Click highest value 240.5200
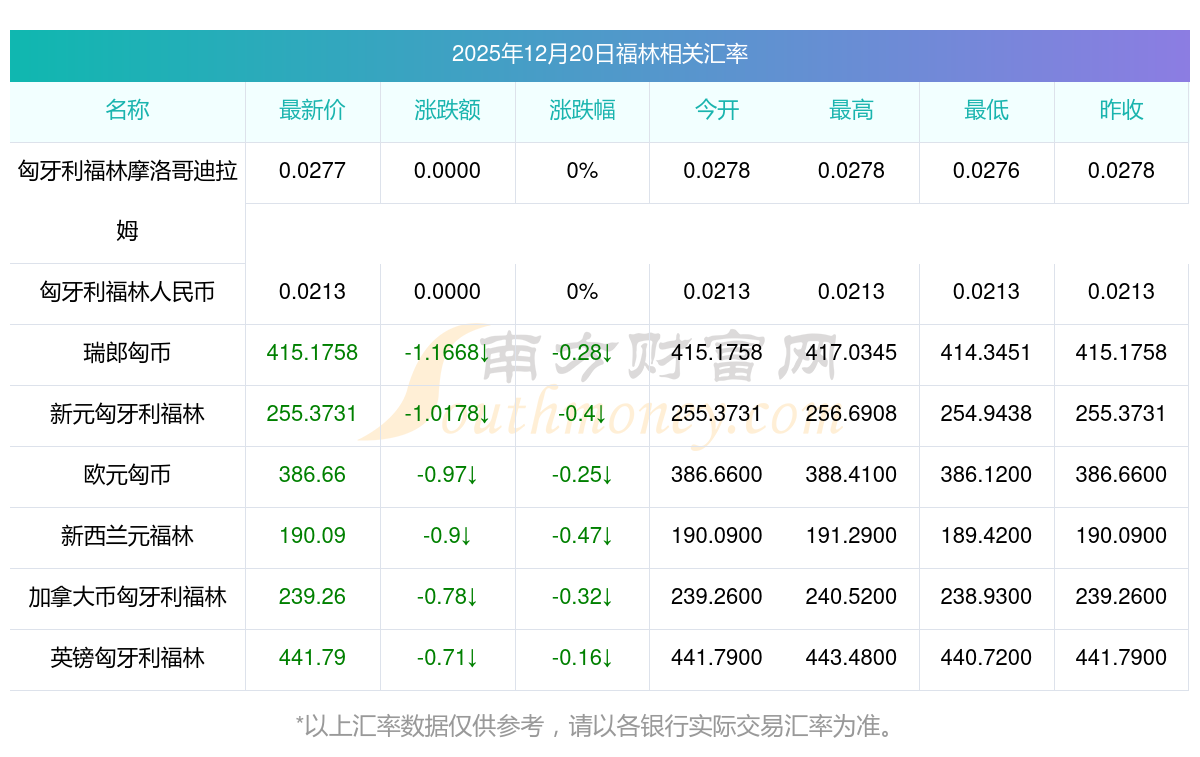Screen dimensions: 1200x757 852,597
